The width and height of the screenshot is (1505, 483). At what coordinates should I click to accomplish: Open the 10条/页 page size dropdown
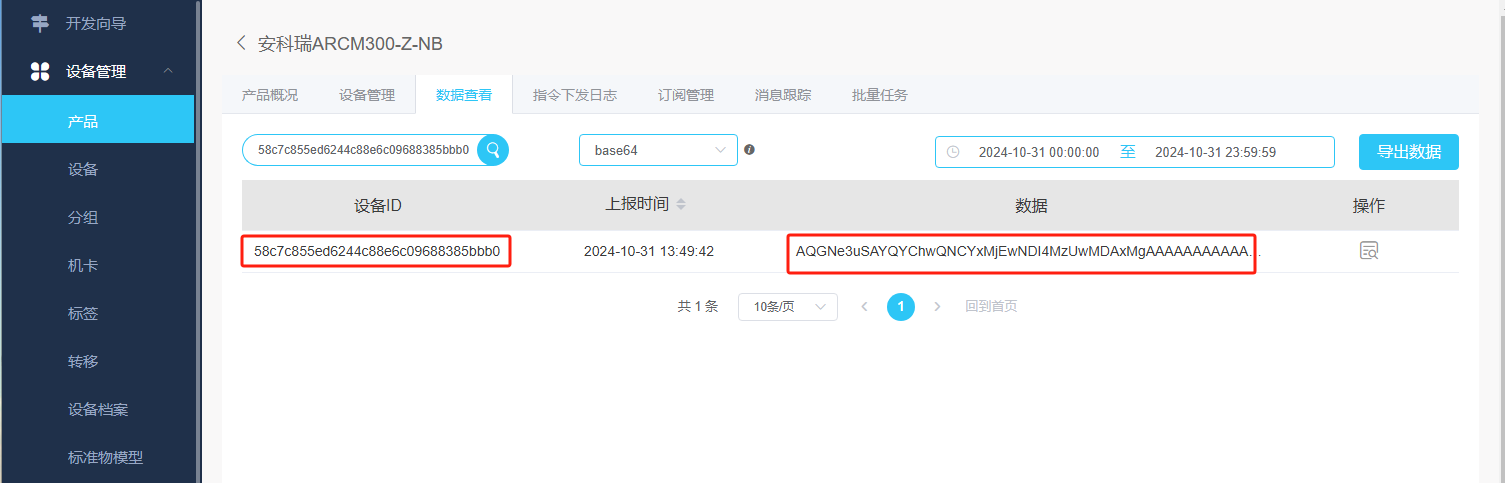787,307
